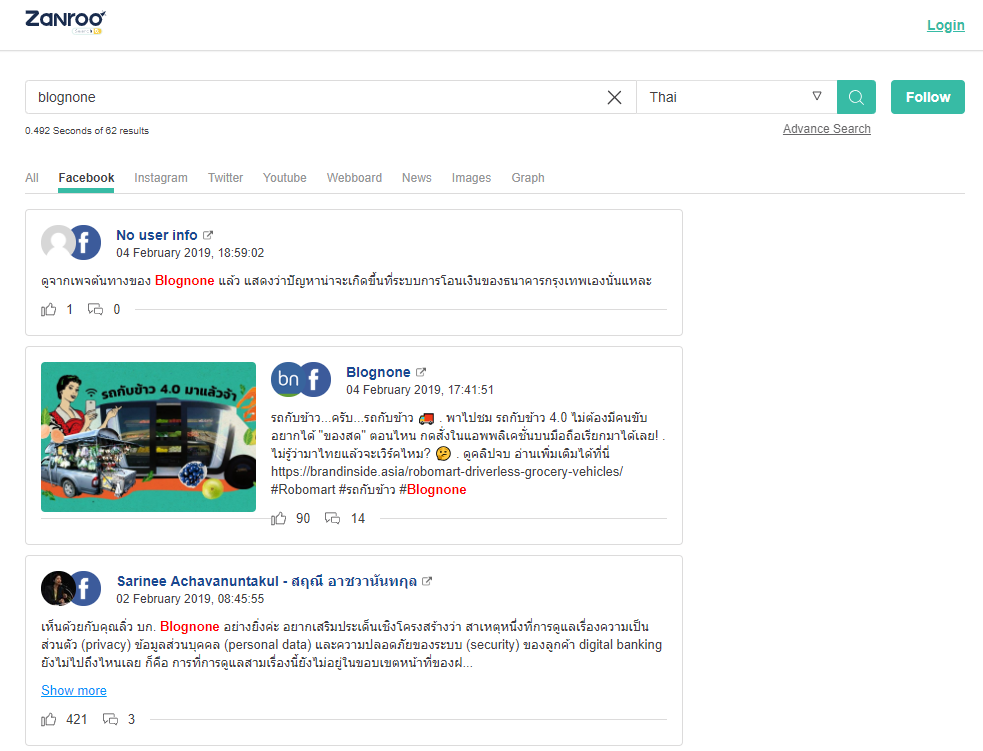Switch to the Graph tab
983x751 pixels.
coord(528,178)
